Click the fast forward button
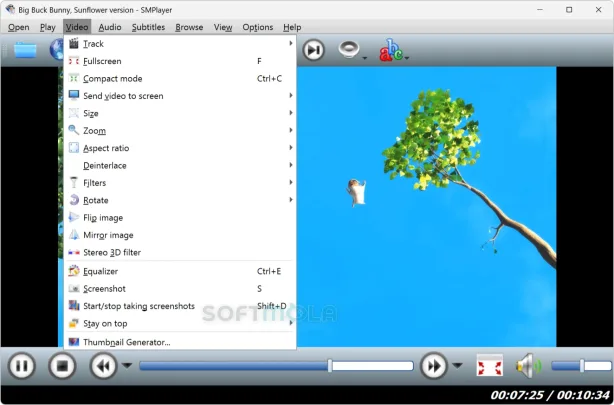Screen dimensions: 614x405 tap(433, 366)
